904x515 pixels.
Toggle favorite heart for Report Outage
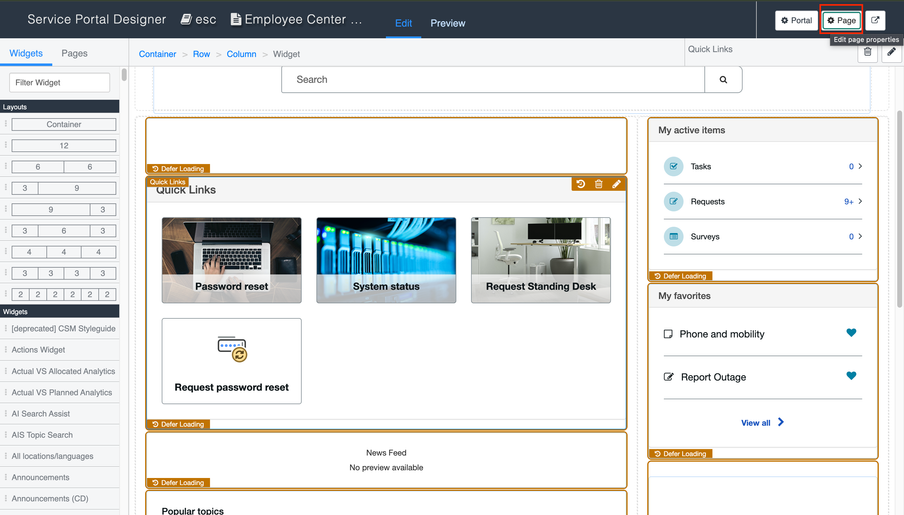pos(851,376)
